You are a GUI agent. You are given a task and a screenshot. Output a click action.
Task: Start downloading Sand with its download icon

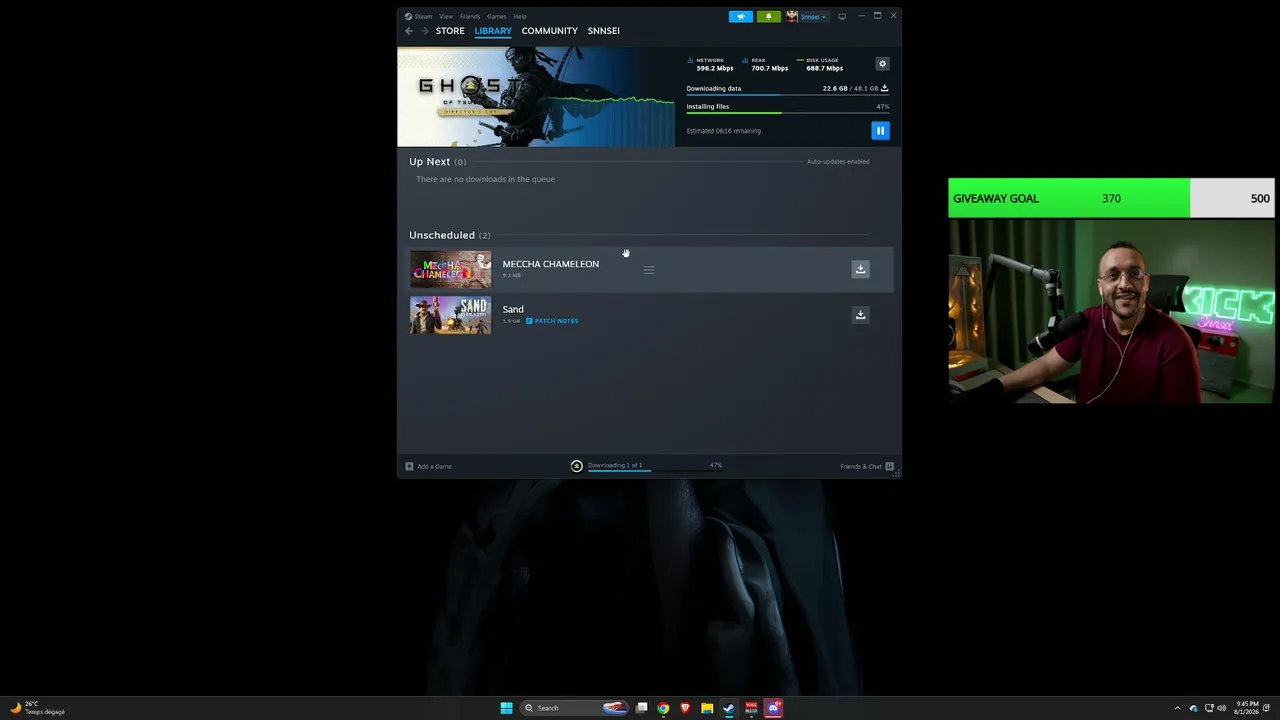tap(860, 315)
